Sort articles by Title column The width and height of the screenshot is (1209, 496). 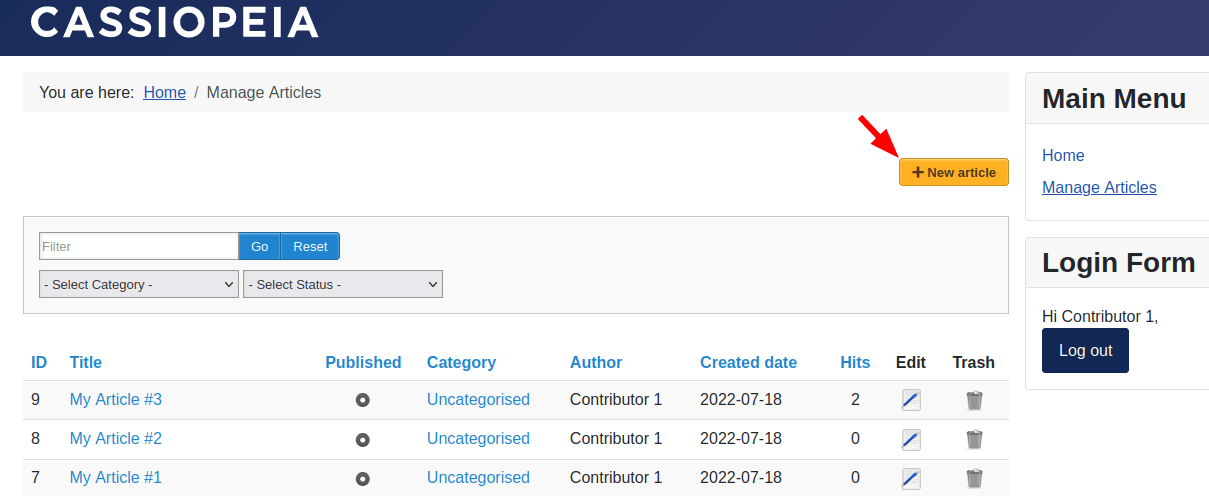tap(86, 362)
